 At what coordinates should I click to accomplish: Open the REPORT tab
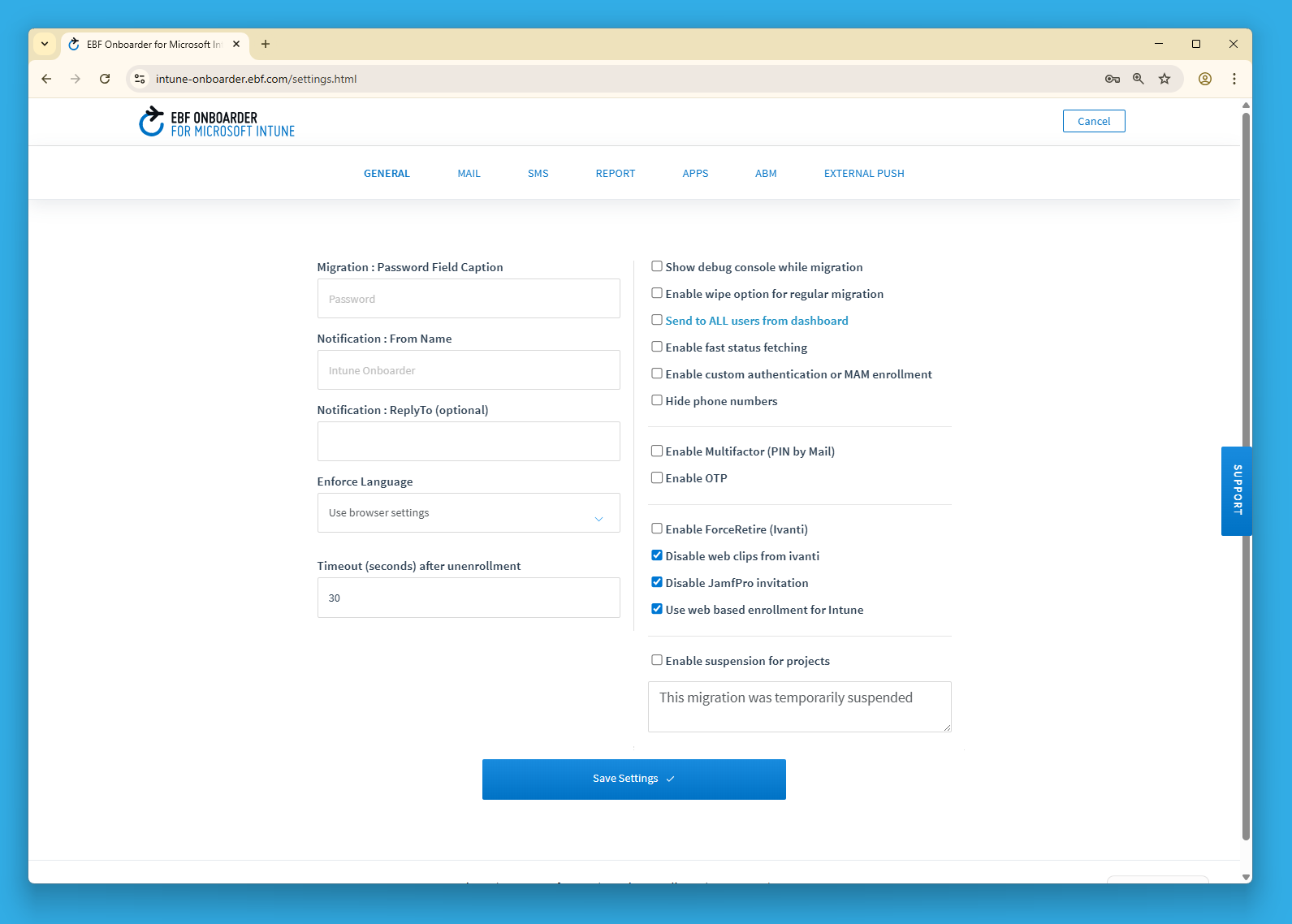point(615,174)
